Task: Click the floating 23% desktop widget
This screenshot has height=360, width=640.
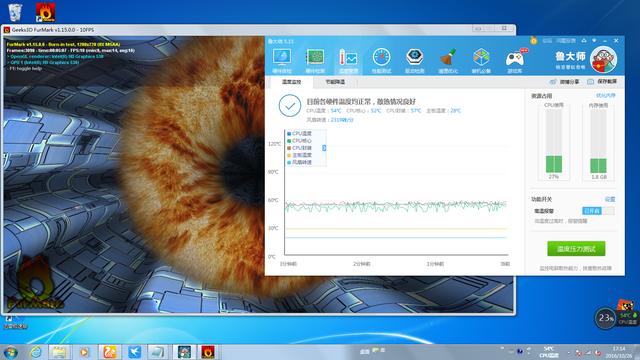Action: 606,318
